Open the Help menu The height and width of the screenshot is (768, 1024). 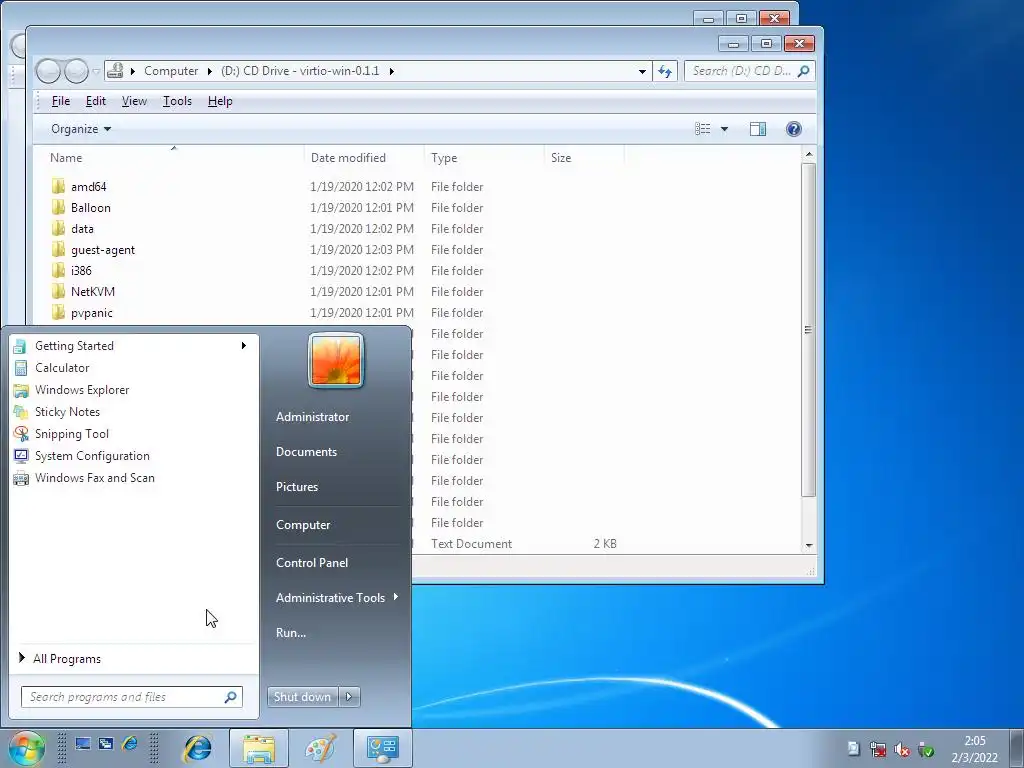coord(220,101)
